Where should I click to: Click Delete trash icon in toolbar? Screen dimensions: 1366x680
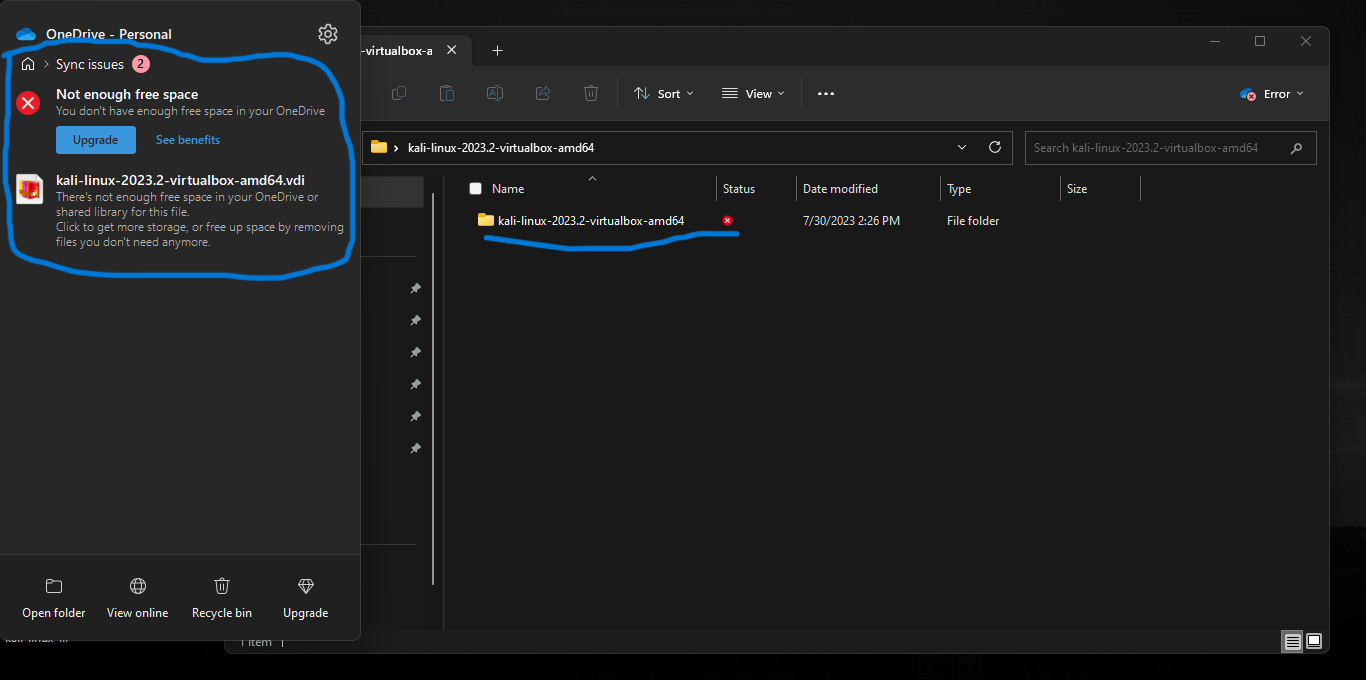tap(591, 93)
